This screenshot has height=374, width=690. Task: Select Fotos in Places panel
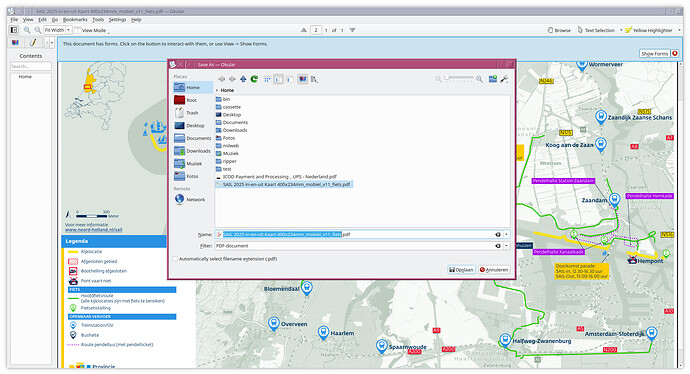point(192,176)
